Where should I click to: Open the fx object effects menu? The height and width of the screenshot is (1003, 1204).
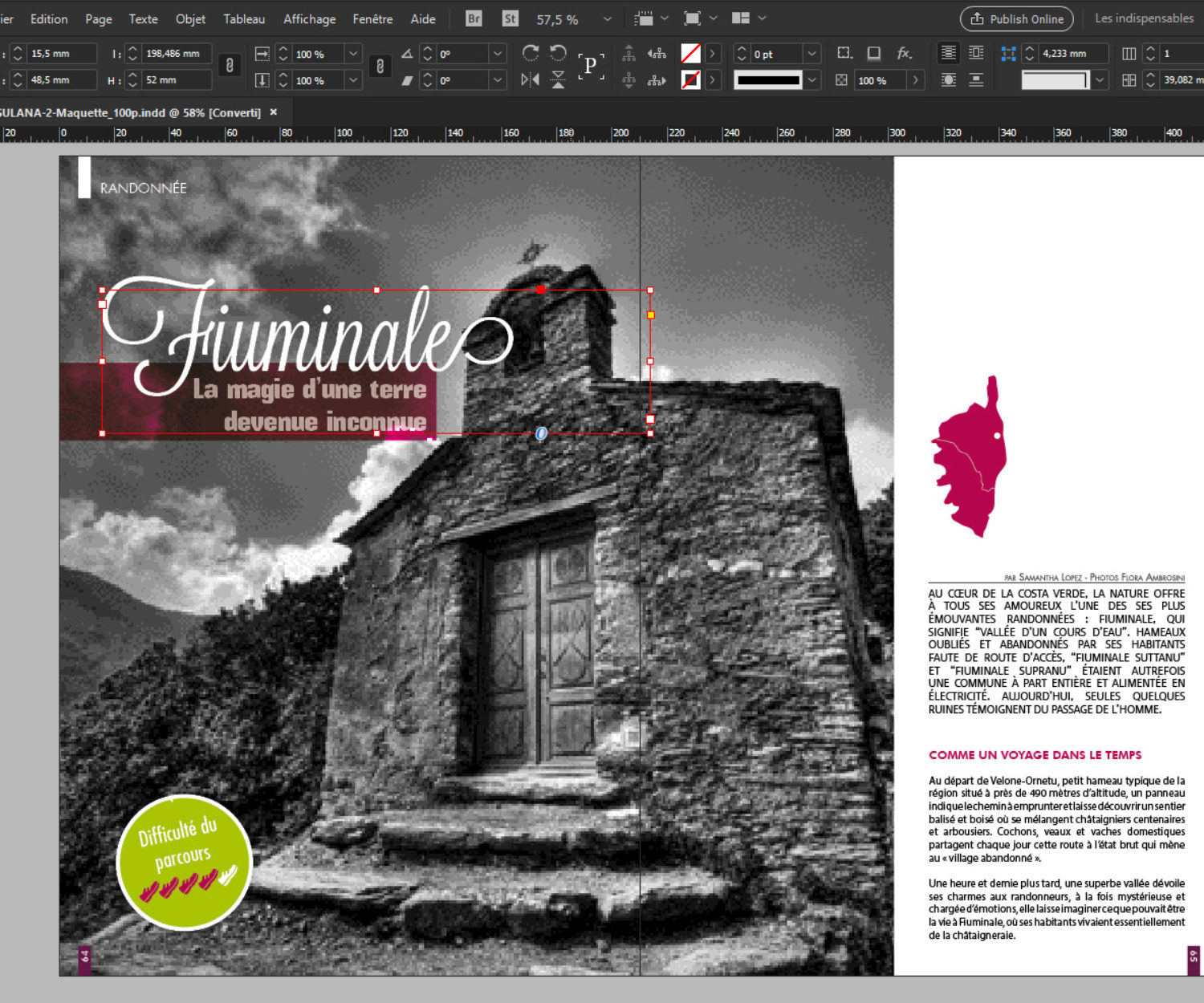pos(905,53)
